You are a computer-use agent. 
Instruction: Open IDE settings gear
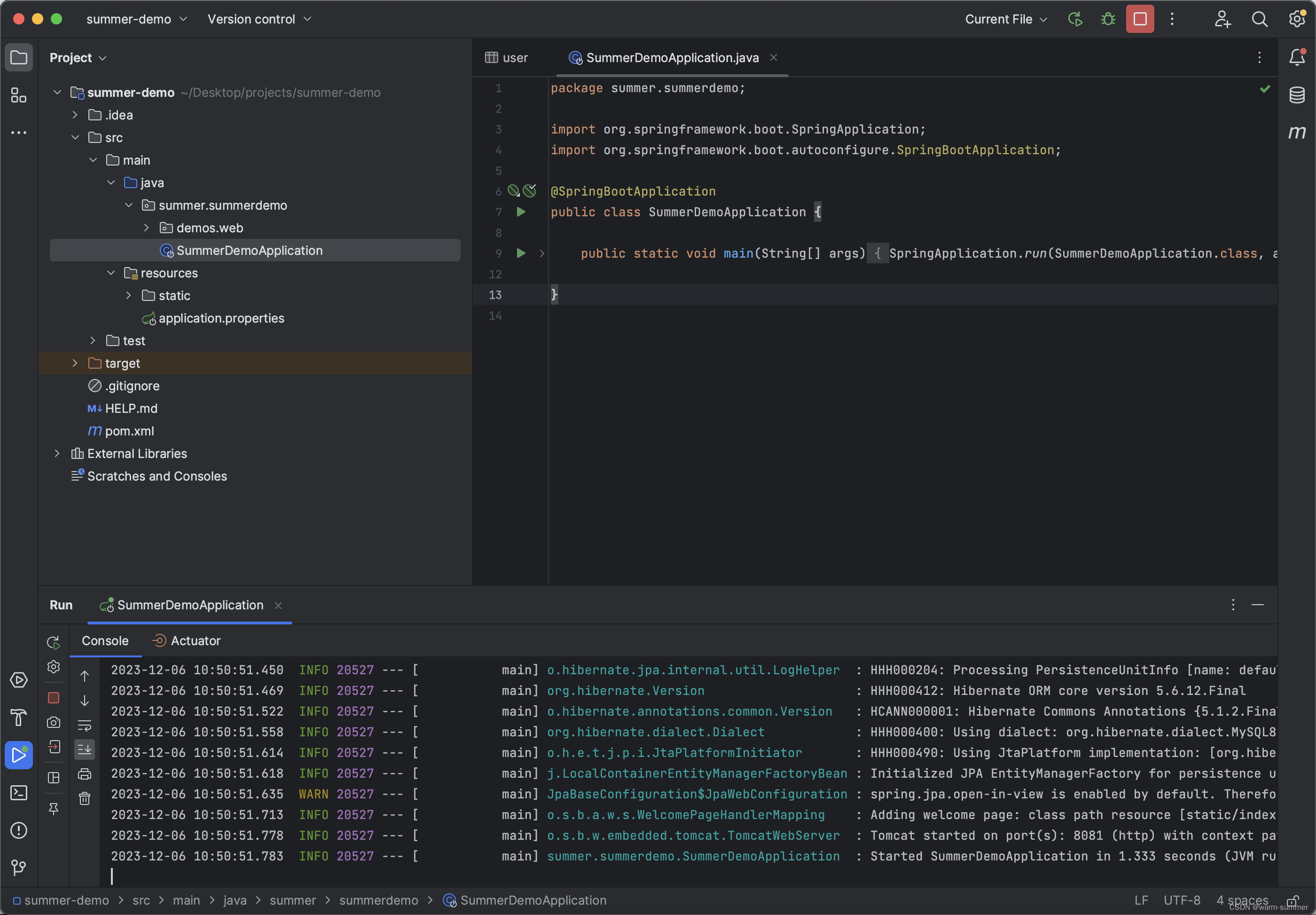point(1297,19)
